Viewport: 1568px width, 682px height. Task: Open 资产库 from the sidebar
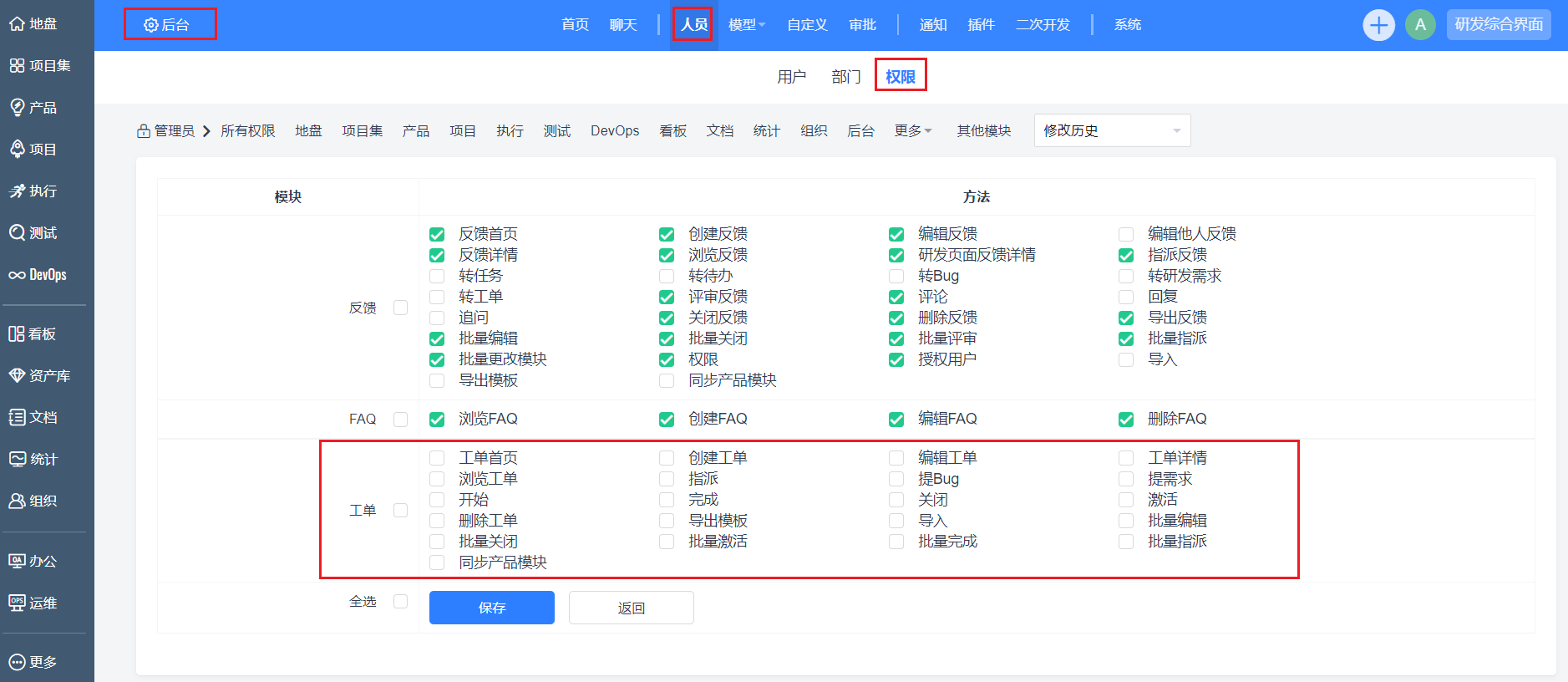point(40,376)
